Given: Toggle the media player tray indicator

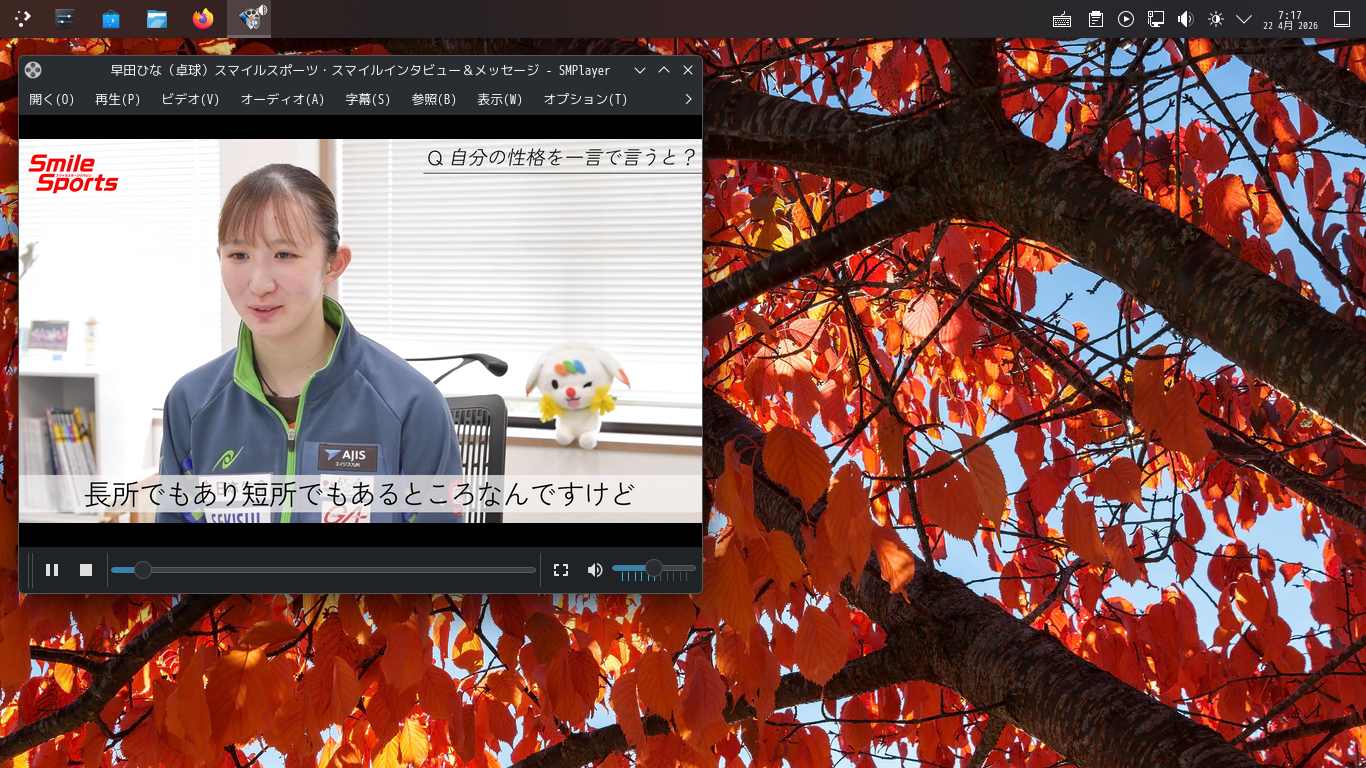Looking at the screenshot, I should (1126, 18).
